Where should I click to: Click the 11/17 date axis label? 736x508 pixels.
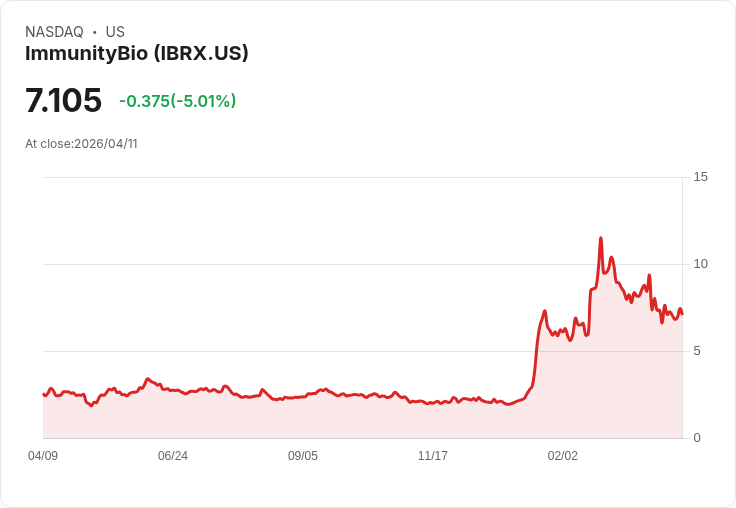[433, 455]
